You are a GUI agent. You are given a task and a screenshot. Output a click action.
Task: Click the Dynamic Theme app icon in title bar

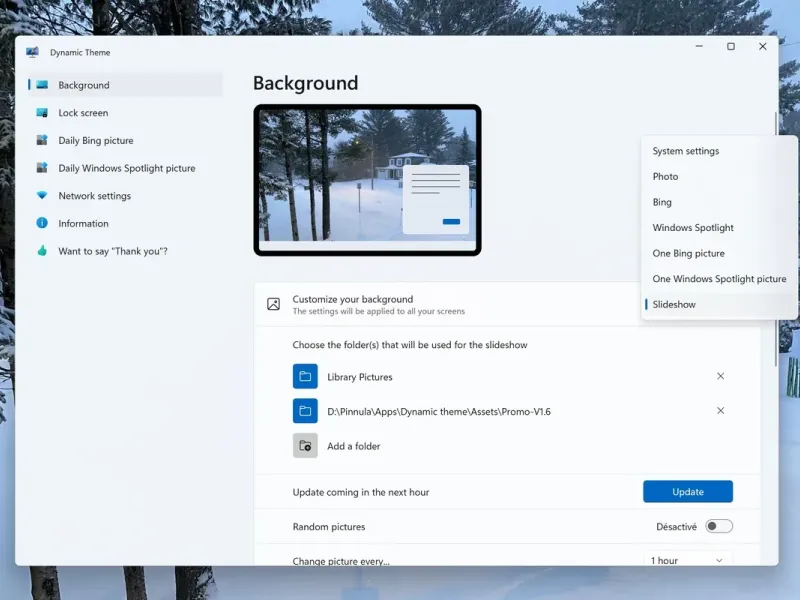[x=32, y=52]
